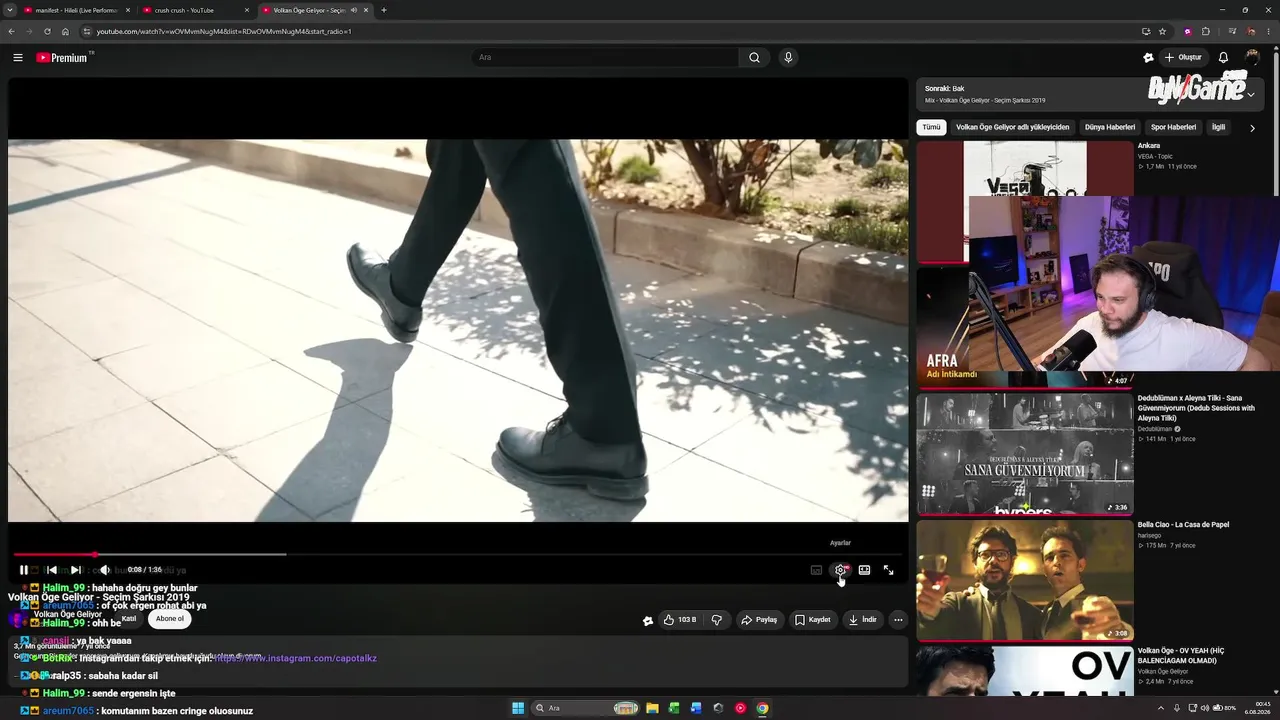Open a new browser tab
Screen dimensions: 1280x720
[384, 10]
